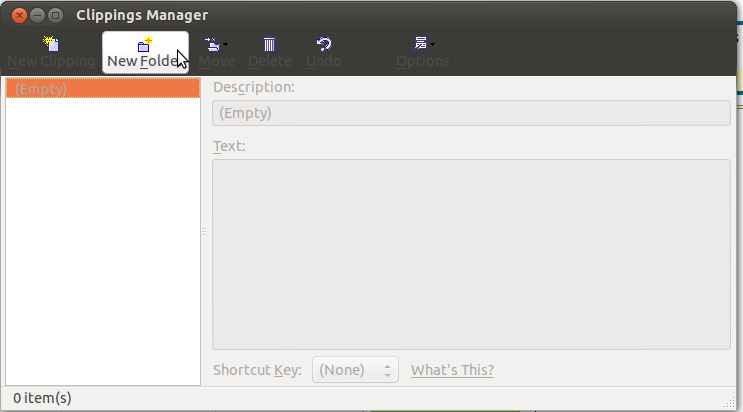Maximize the Clippings Manager window

tap(55, 15)
